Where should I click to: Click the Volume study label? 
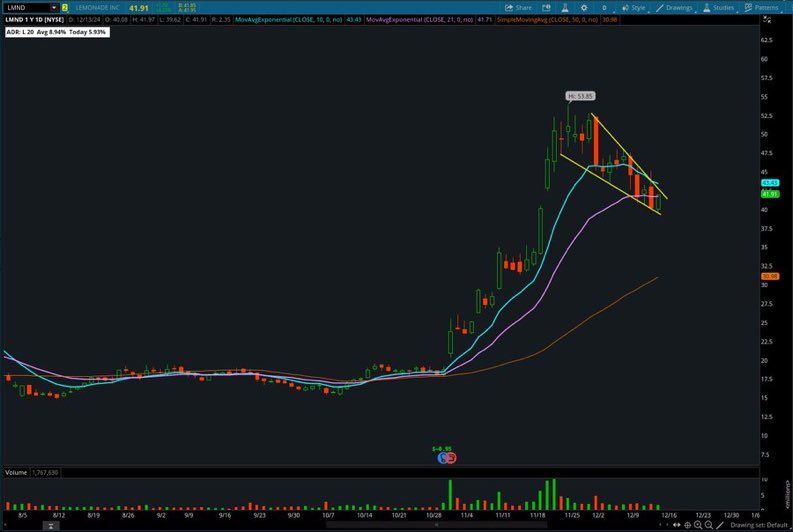[16, 472]
